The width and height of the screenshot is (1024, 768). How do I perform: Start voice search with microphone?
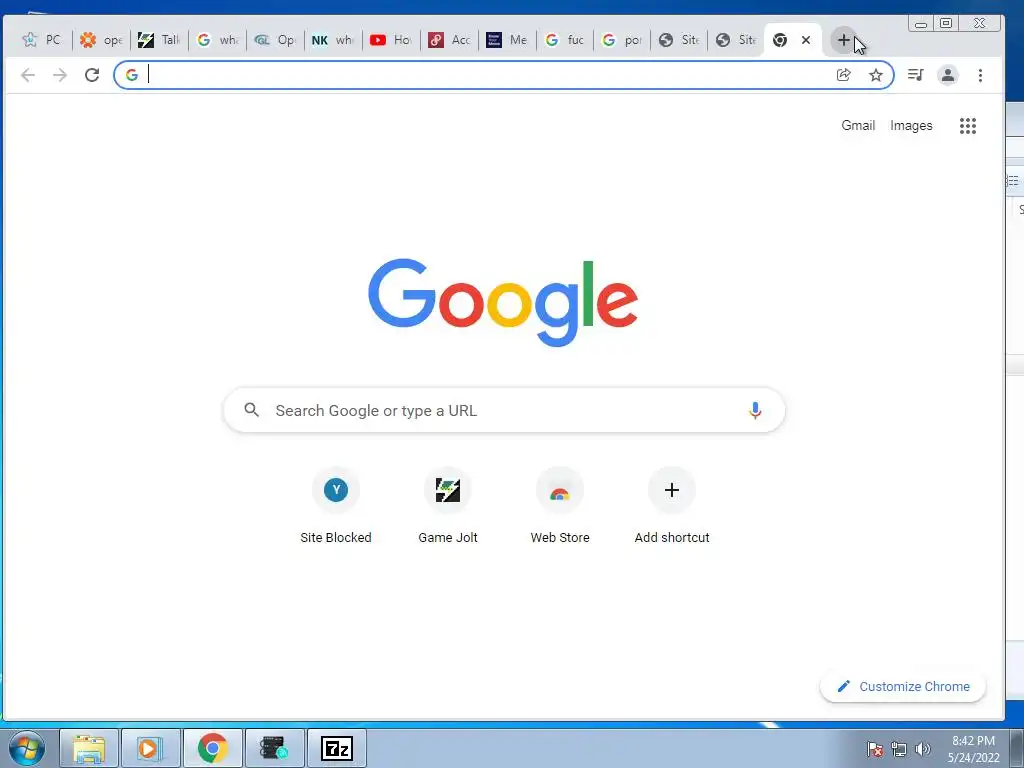[x=755, y=410]
